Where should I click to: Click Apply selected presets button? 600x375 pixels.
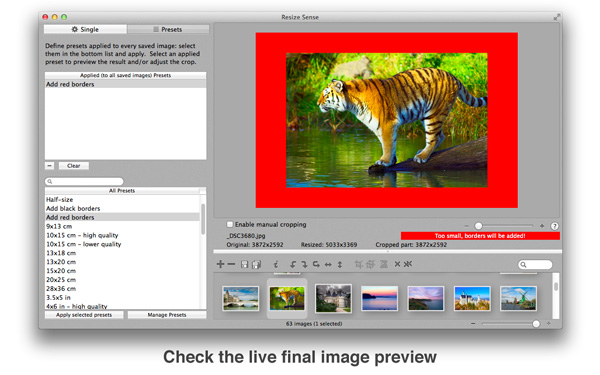point(84,315)
